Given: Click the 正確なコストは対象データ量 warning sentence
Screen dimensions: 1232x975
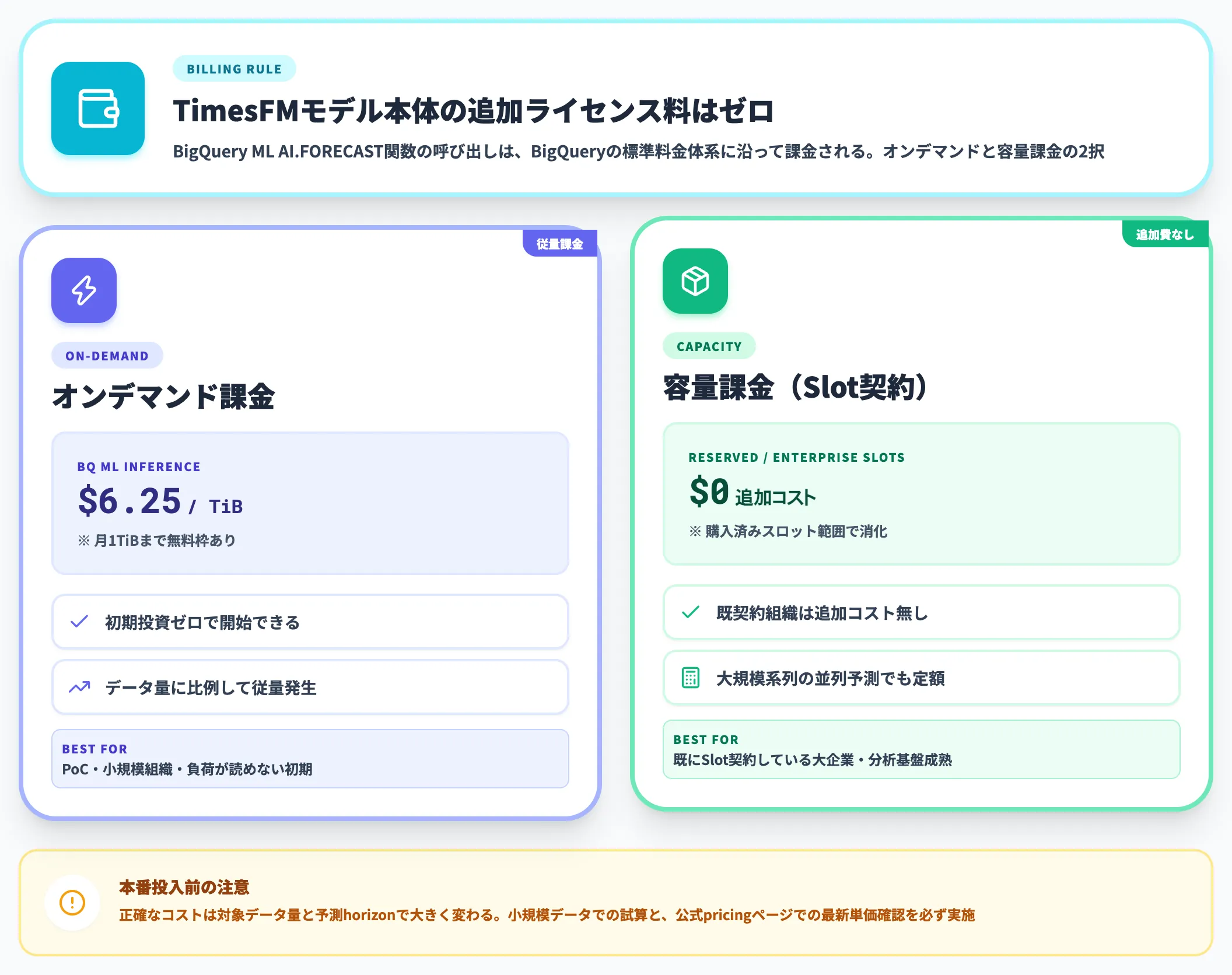Looking at the screenshot, I should (x=547, y=915).
